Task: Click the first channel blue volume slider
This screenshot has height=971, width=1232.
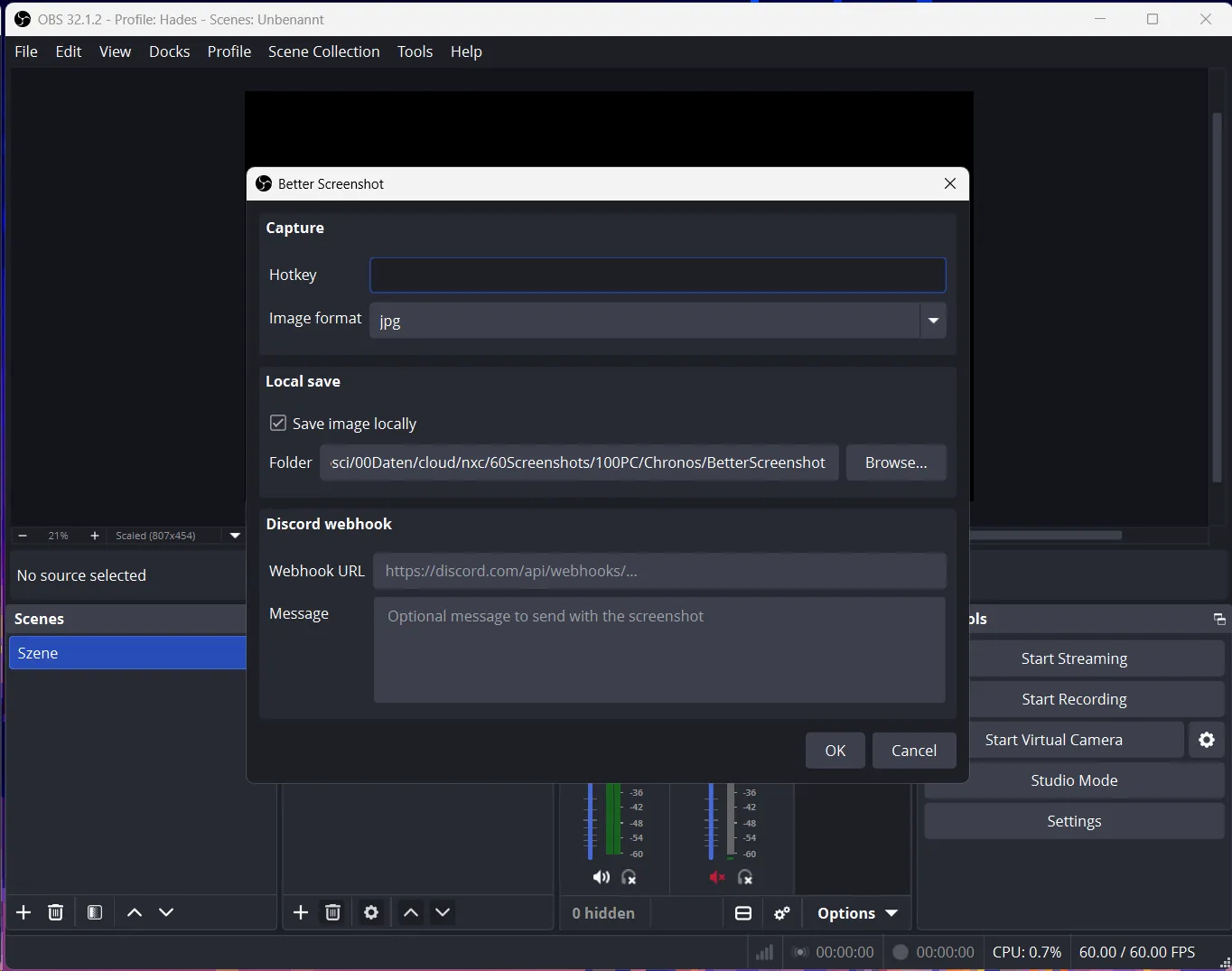Action: (x=590, y=821)
